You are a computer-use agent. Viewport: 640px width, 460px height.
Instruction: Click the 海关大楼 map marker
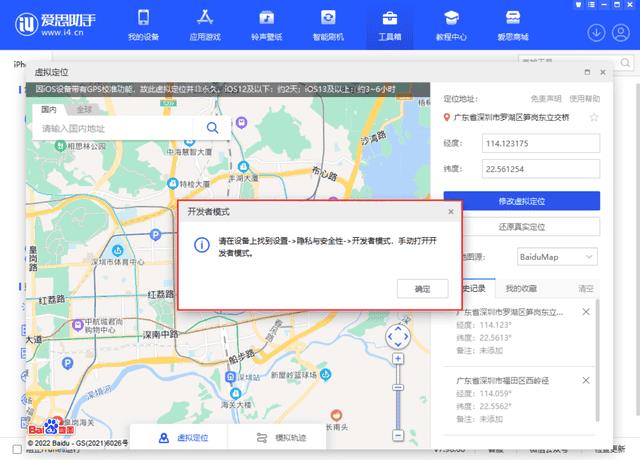point(236,393)
